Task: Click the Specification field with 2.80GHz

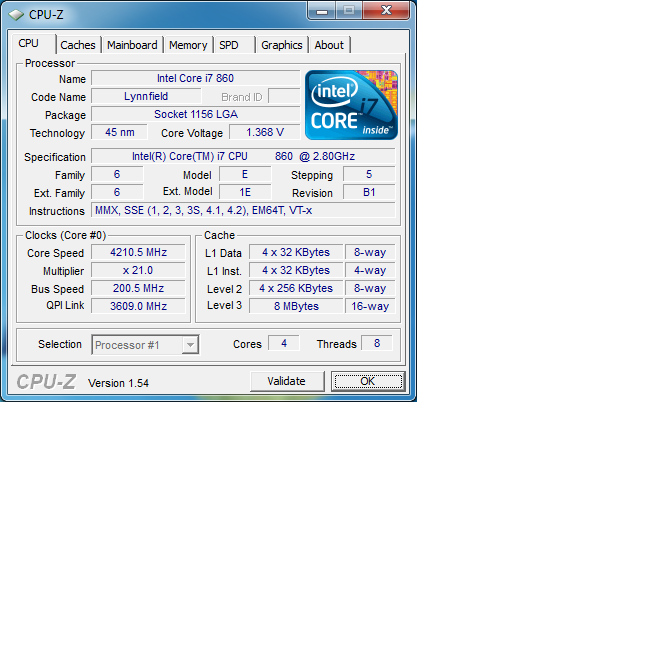Action: 243,156
